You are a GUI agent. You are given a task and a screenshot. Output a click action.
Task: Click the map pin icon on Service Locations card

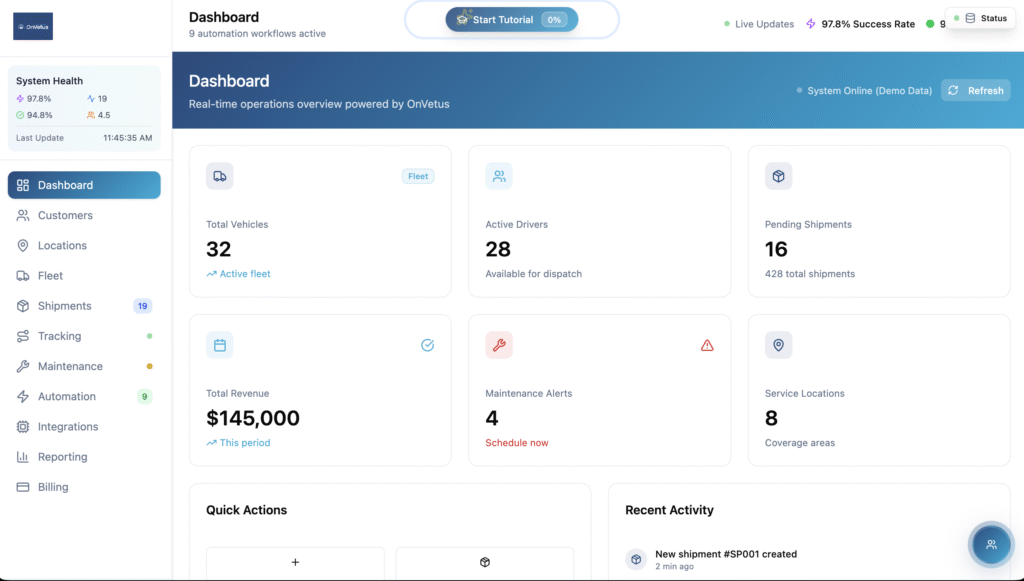(x=778, y=345)
